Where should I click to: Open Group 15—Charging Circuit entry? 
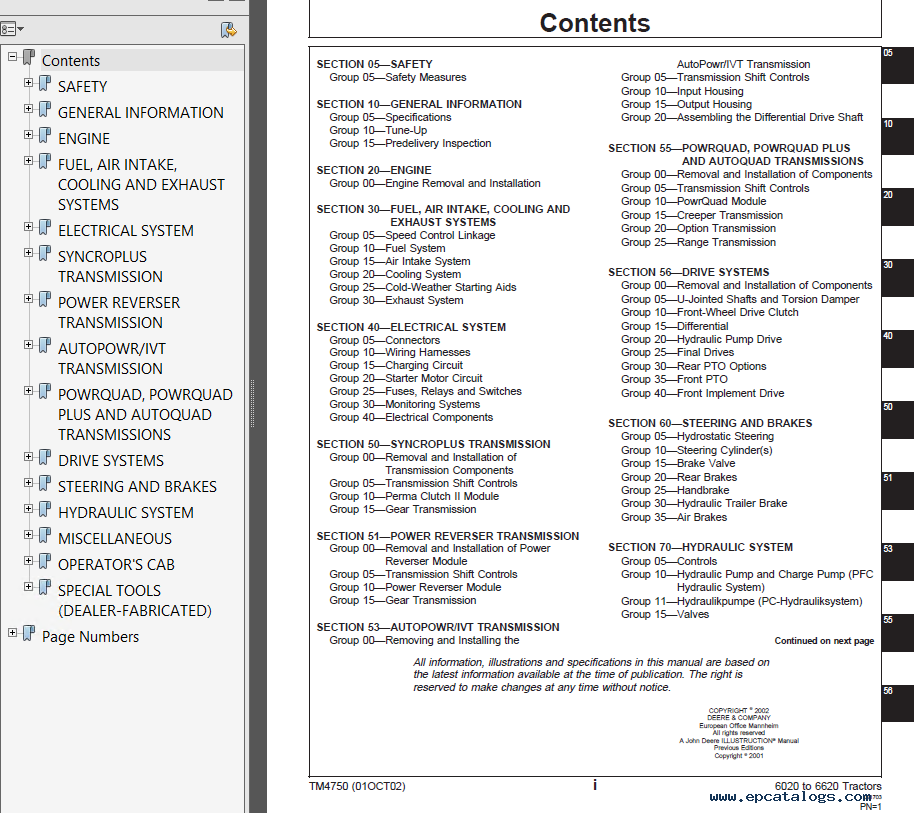click(396, 365)
